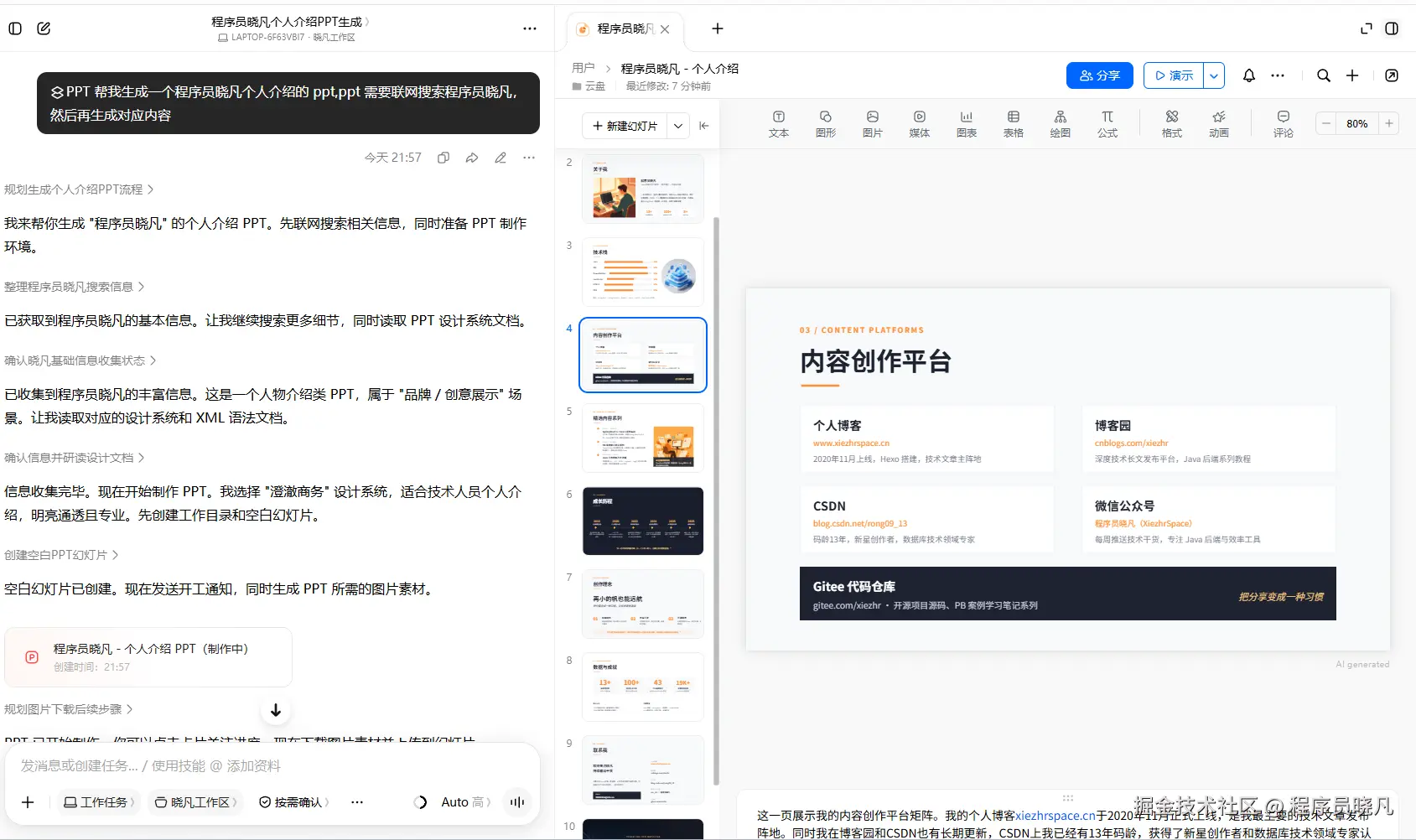Click the plus icon next to search
Image resolution: width=1416 pixels, height=840 pixels.
tap(1352, 75)
